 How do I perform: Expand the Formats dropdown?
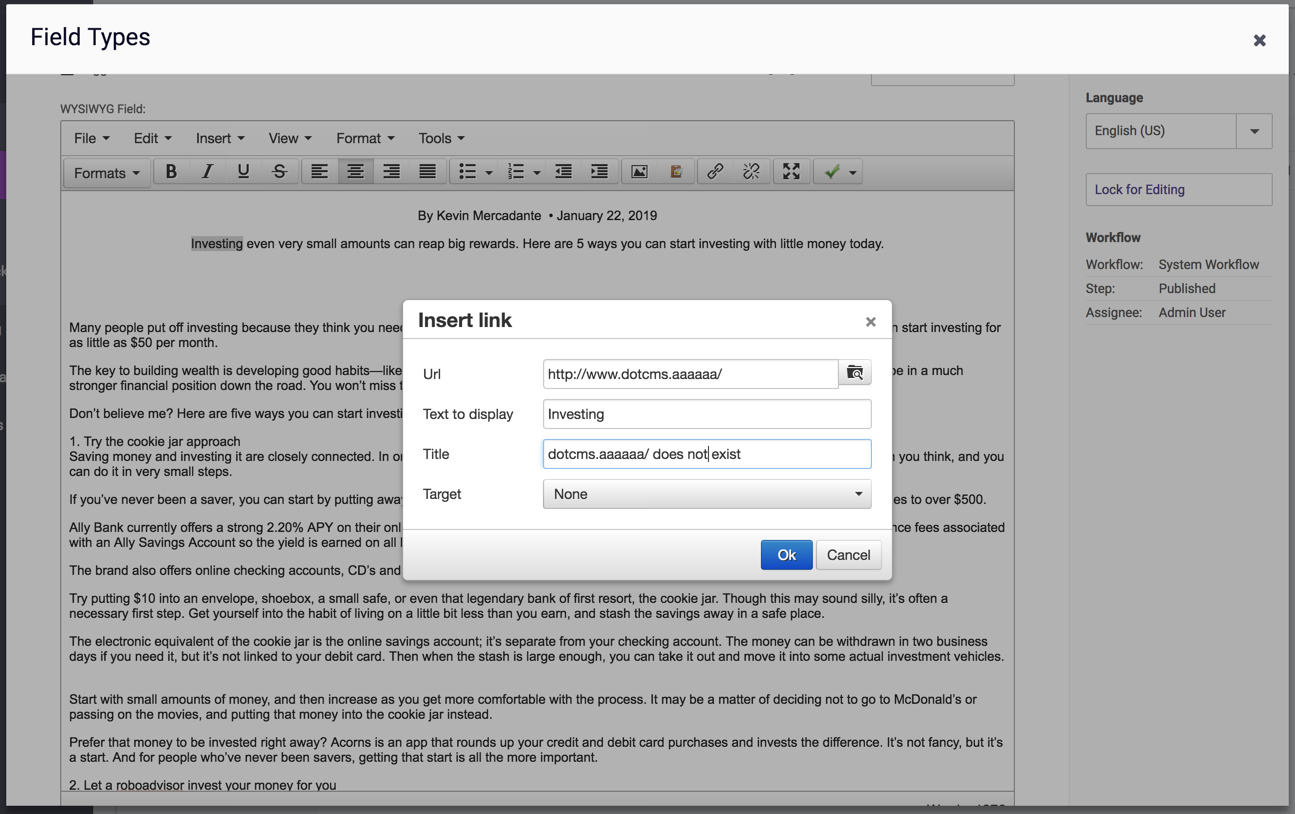tap(106, 173)
